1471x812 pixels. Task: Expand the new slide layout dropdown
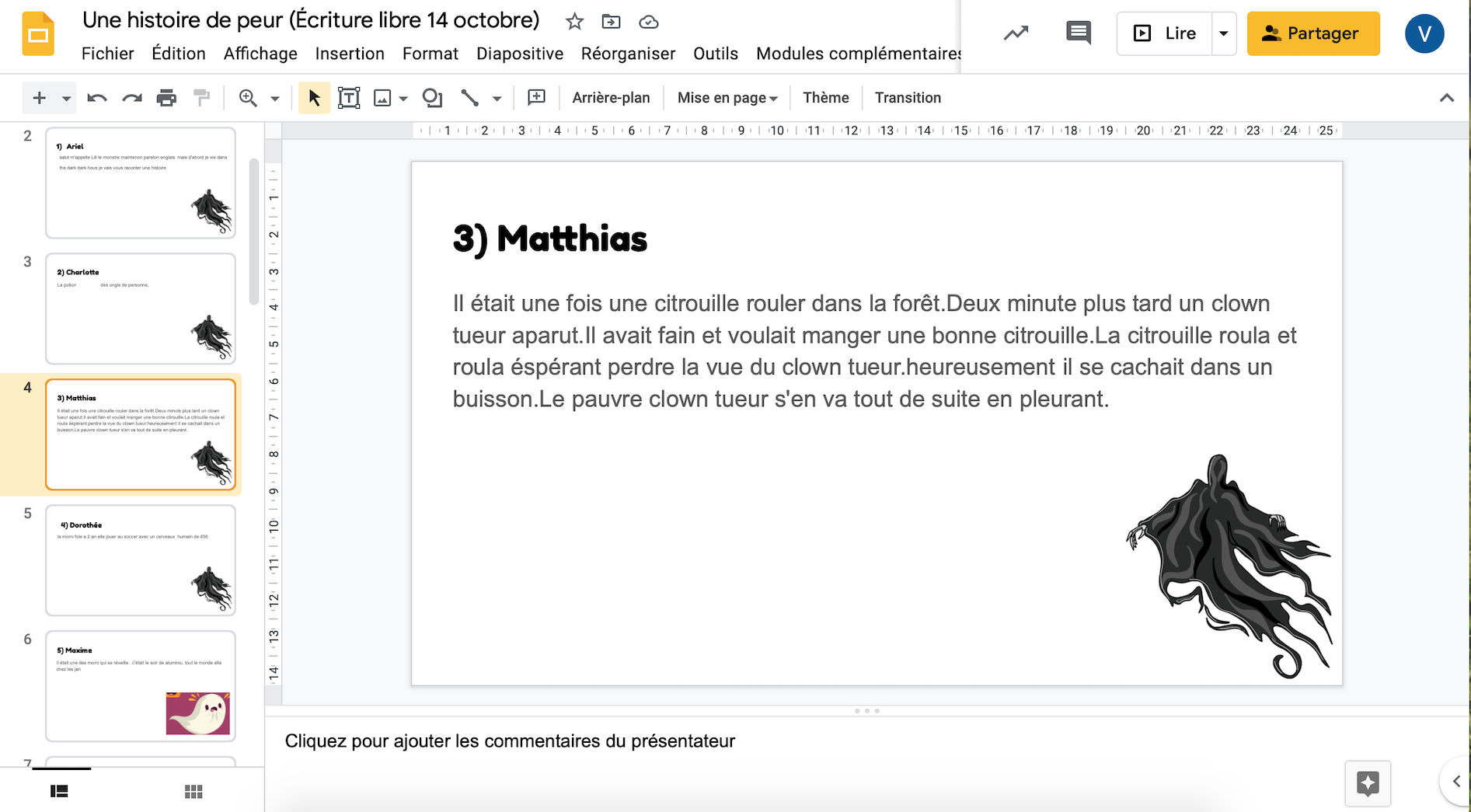point(66,99)
